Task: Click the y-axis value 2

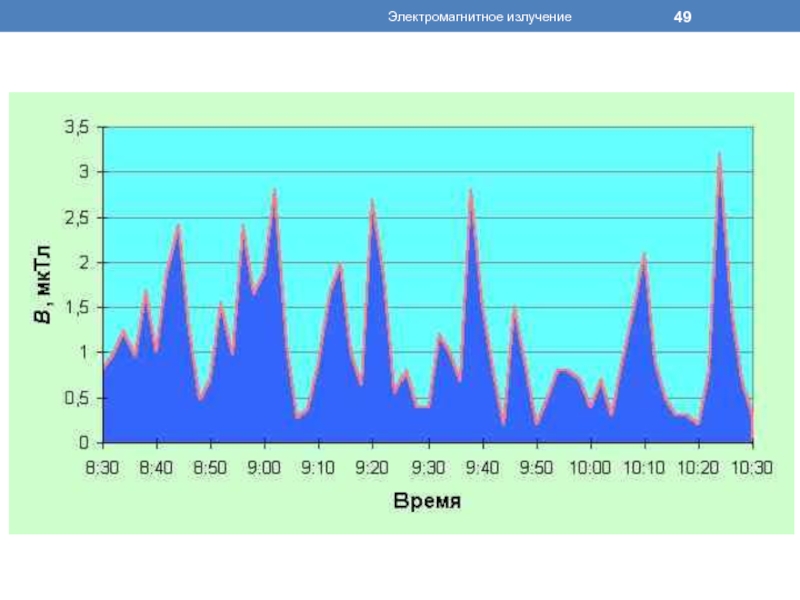Action: coord(84,263)
